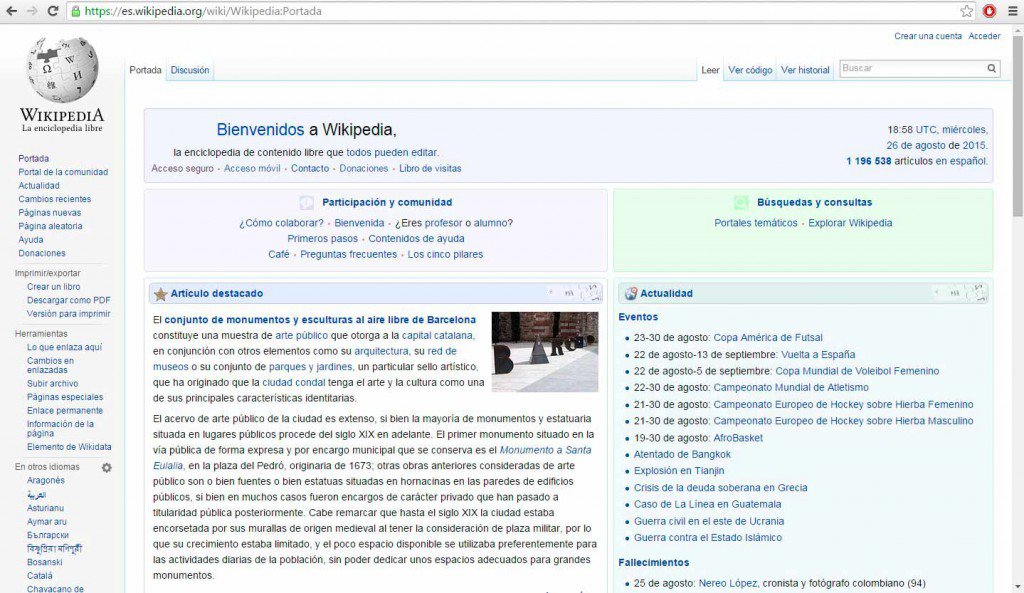Open Páginas especiales link
The height and width of the screenshot is (593, 1024).
point(65,397)
